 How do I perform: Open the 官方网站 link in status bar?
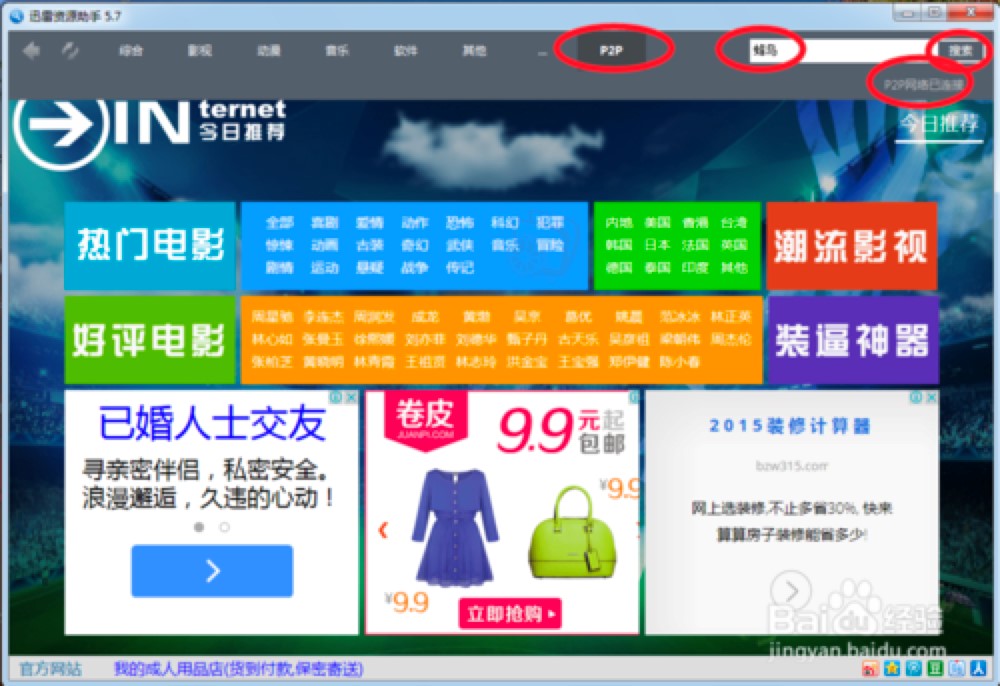[x=50, y=669]
